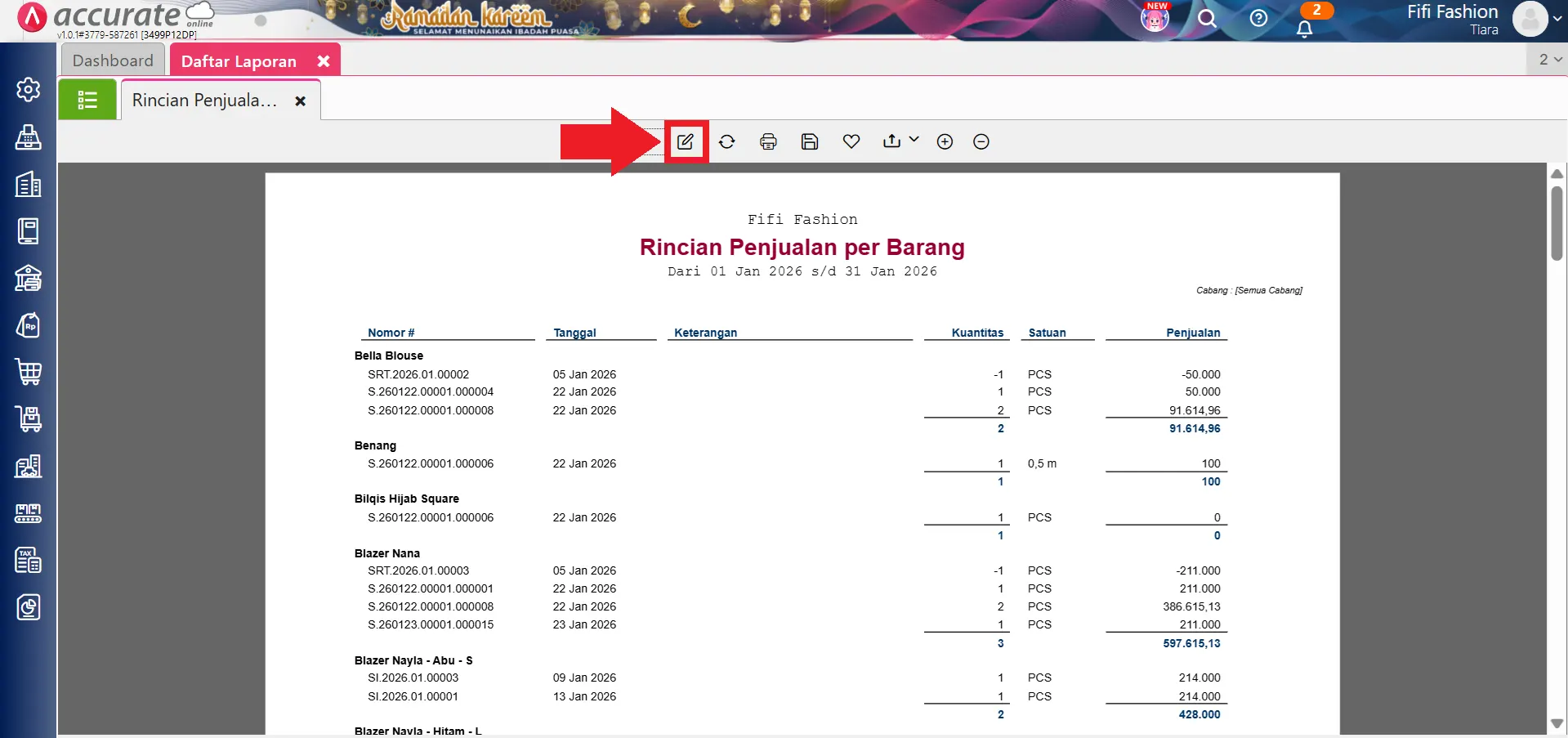Zoom in with the plus circle icon

(945, 141)
